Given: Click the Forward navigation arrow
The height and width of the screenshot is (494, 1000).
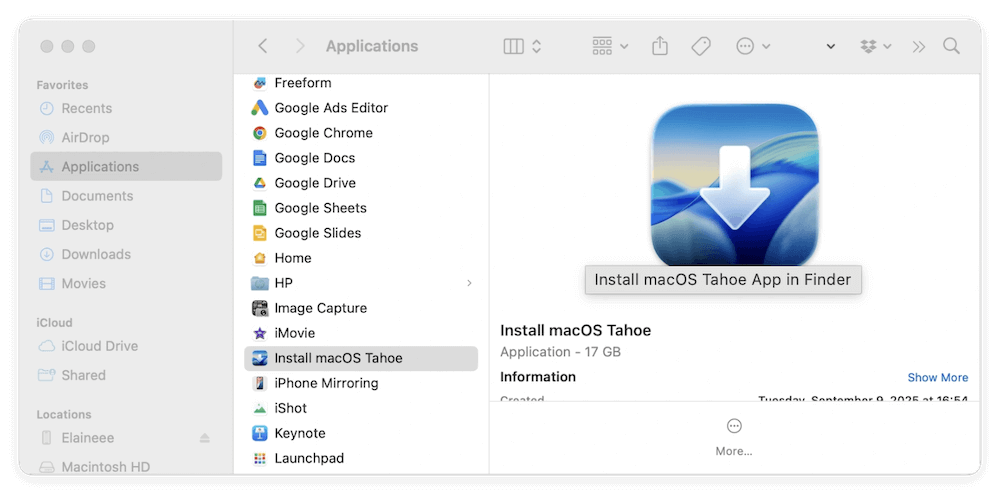Looking at the screenshot, I should 300,46.
